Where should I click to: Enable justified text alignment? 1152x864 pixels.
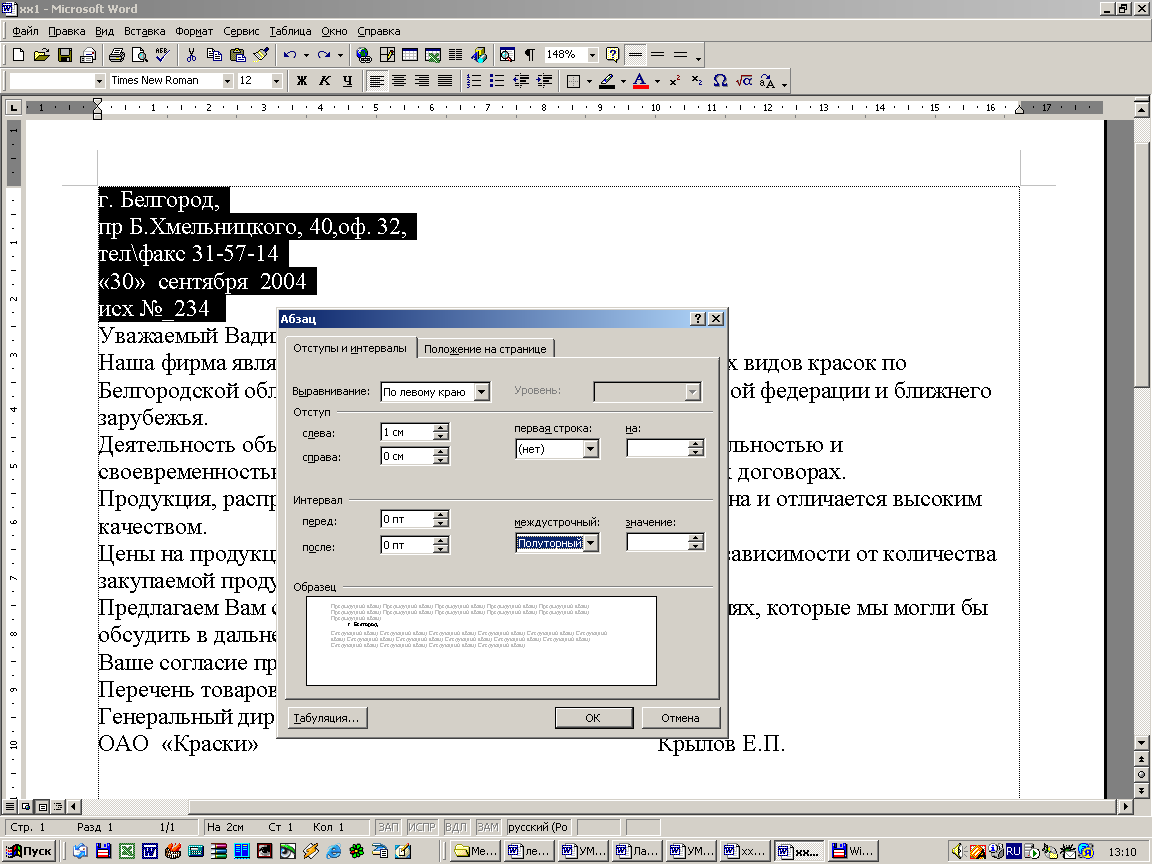[445, 81]
